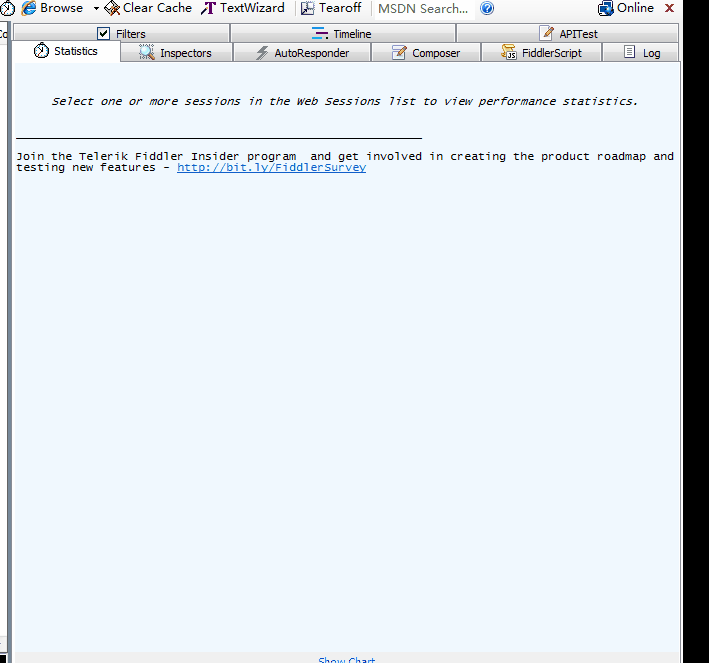Close the toolbar with red X

tap(670, 8)
